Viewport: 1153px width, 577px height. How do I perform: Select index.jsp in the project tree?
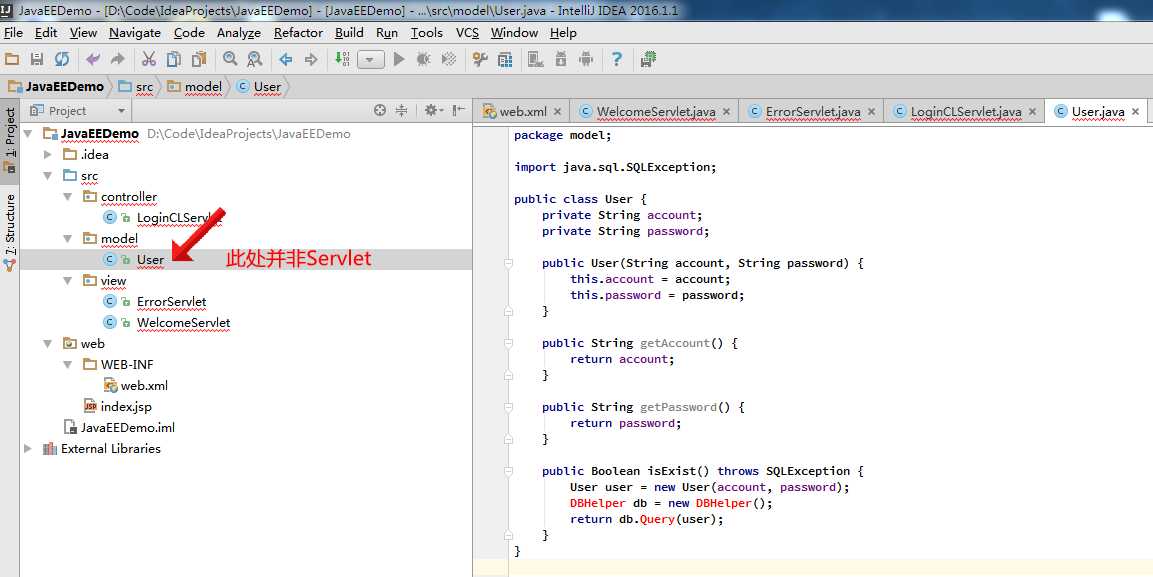pos(126,407)
